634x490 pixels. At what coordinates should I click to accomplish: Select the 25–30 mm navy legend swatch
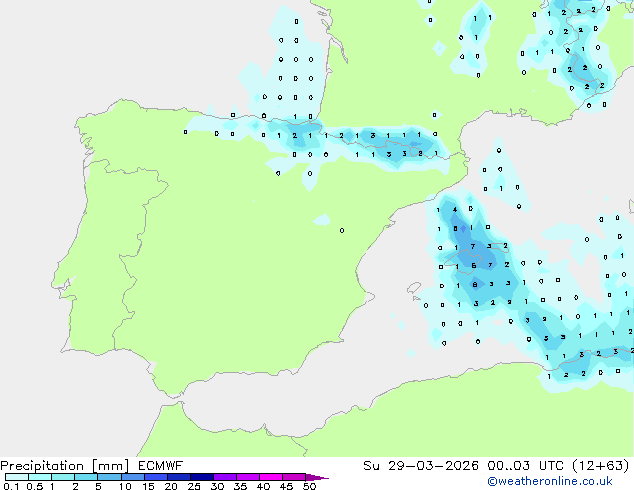(x=201, y=477)
